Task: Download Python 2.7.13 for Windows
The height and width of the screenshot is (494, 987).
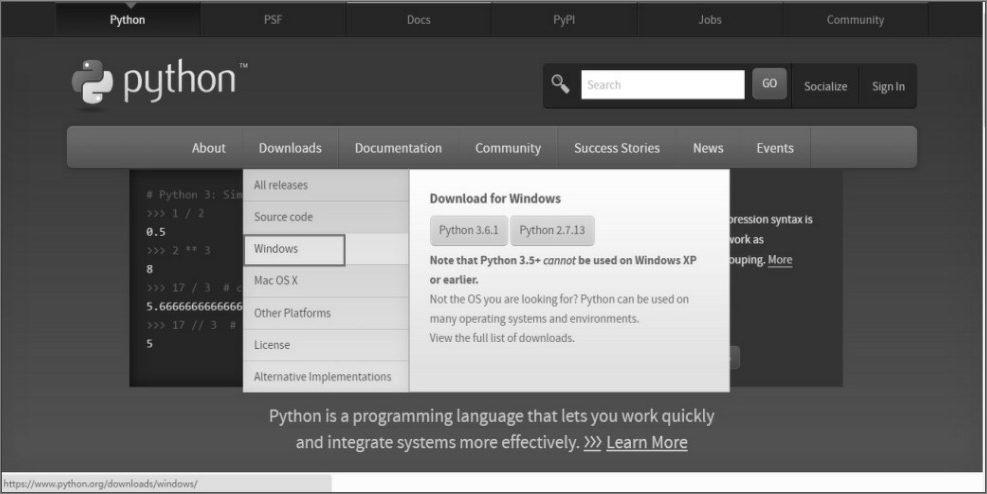Action: (552, 230)
